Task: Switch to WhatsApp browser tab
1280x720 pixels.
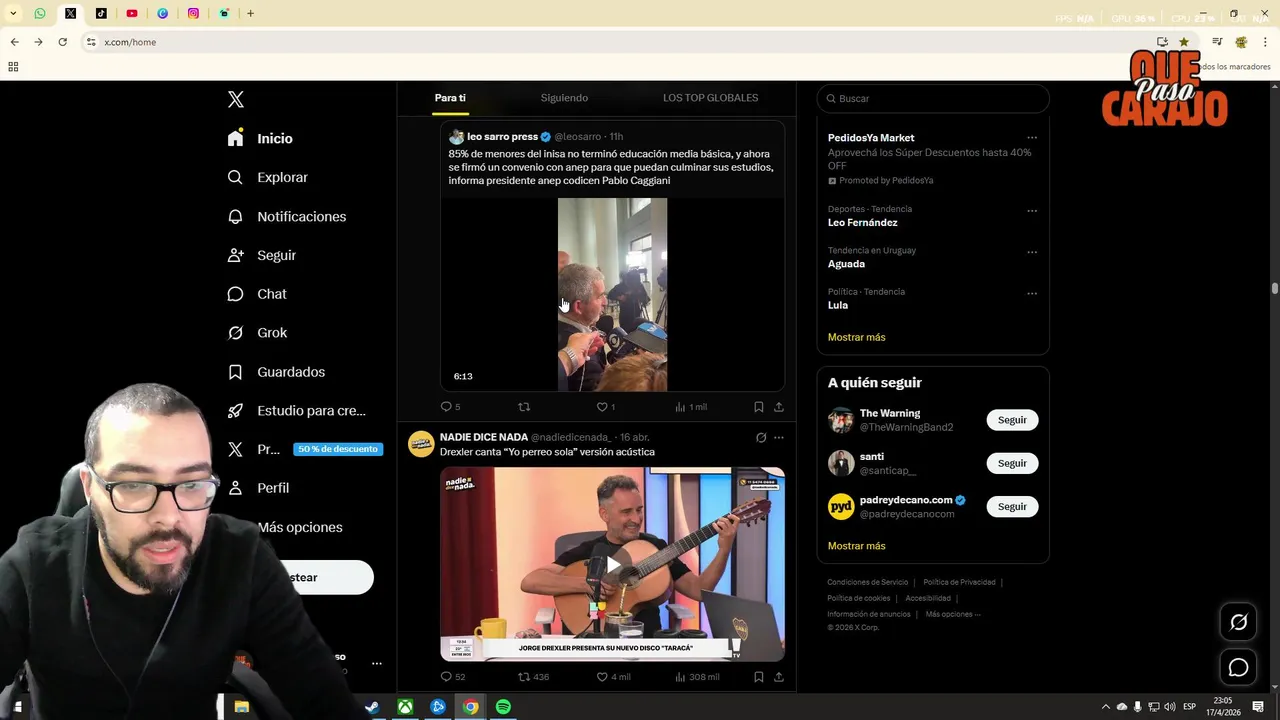Action: [40, 13]
